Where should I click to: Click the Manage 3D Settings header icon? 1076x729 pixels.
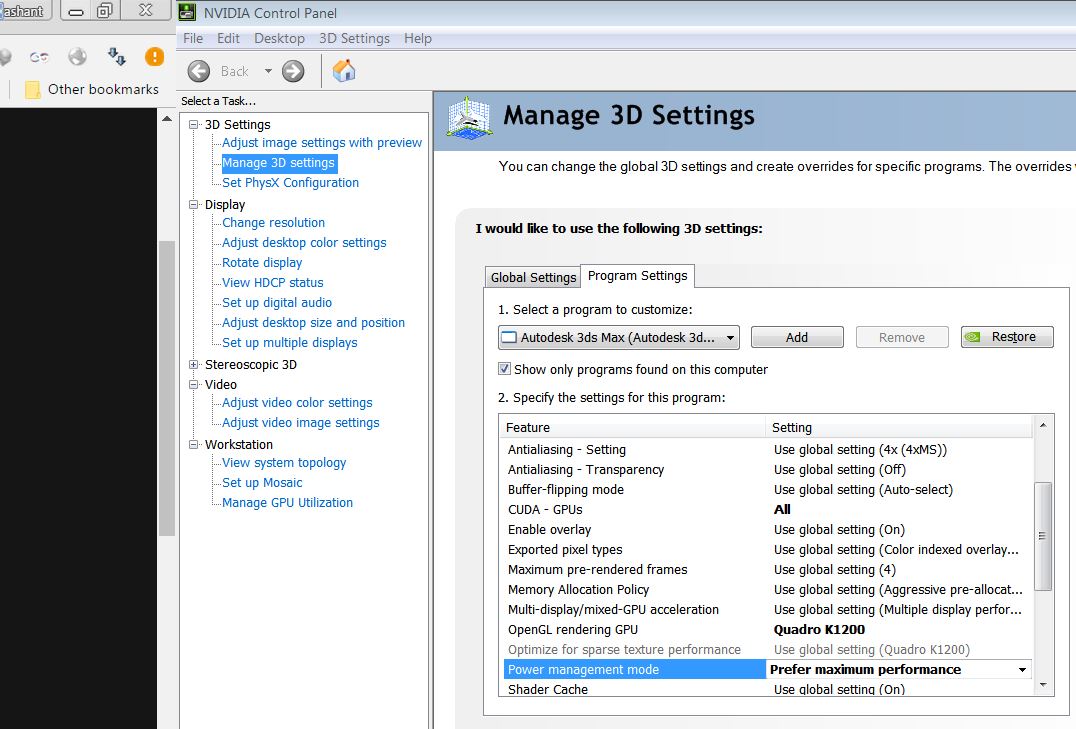pyautogui.click(x=469, y=117)
